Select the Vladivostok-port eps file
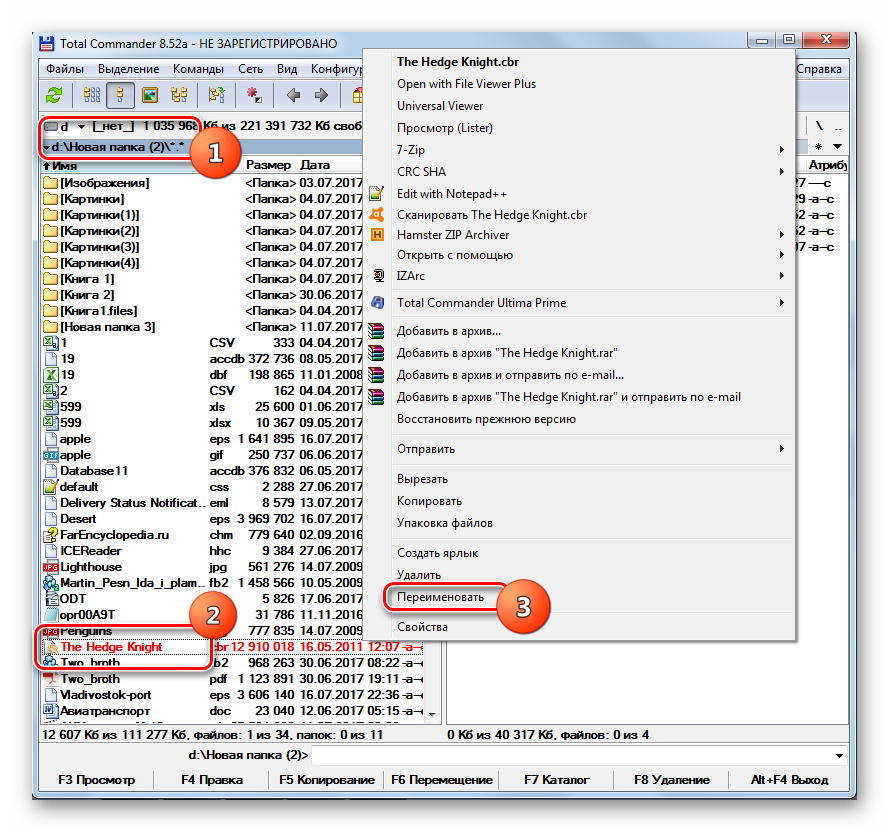Viewport: 889px width, 832px height. [232, 695]
